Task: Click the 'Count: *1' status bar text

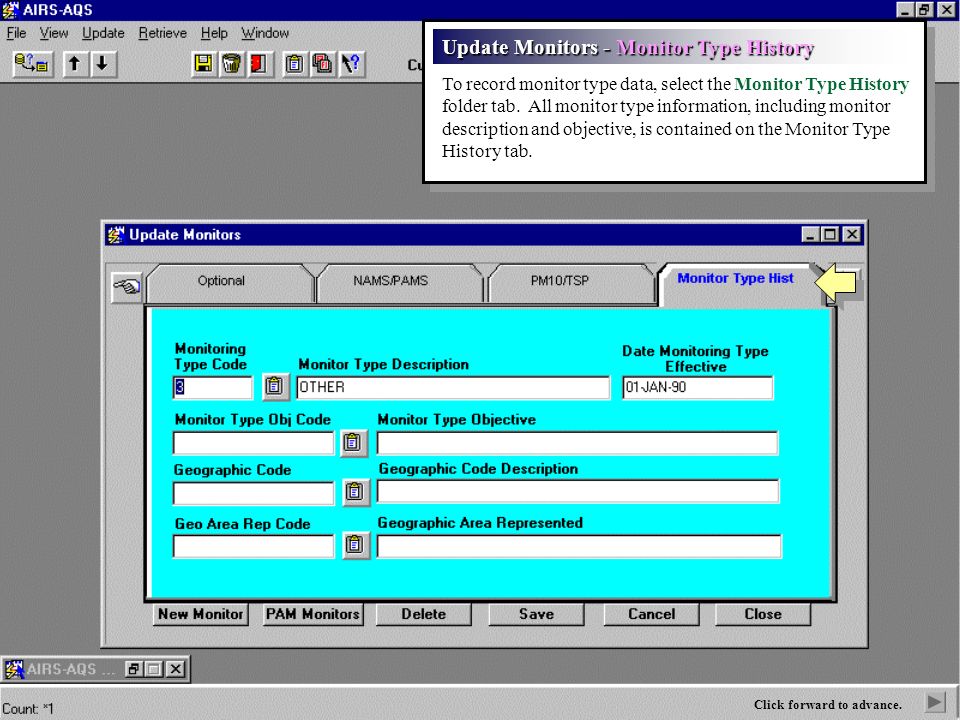Action: click(28, 709)
